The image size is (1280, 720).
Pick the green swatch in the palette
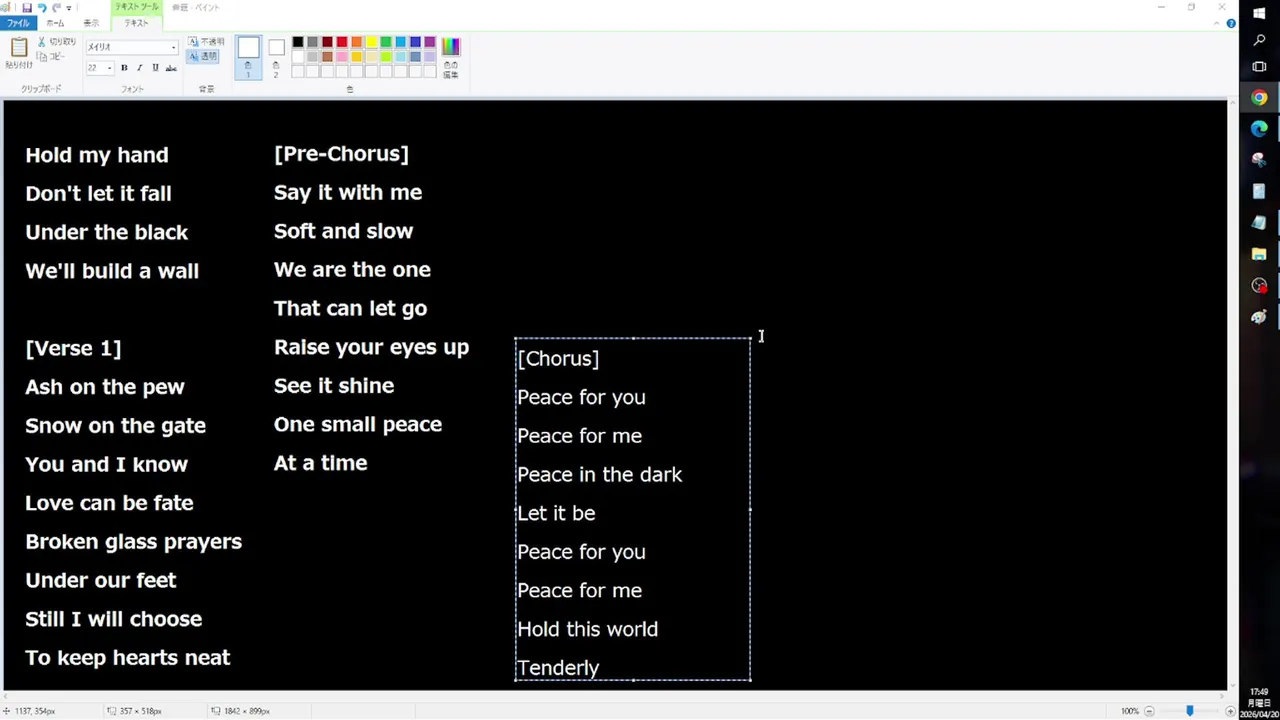point(386,42)
